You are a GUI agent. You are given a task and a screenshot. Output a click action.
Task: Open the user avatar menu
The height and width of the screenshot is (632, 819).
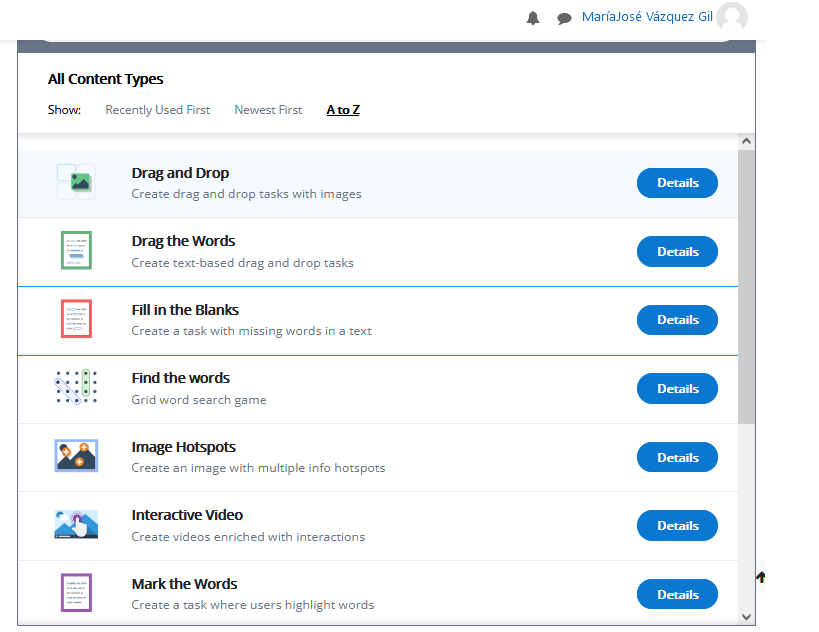tap(732, 17)
